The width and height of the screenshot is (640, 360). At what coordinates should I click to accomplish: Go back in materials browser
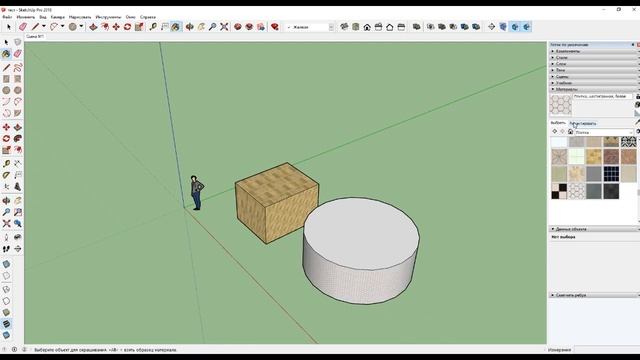pos(554,131)
